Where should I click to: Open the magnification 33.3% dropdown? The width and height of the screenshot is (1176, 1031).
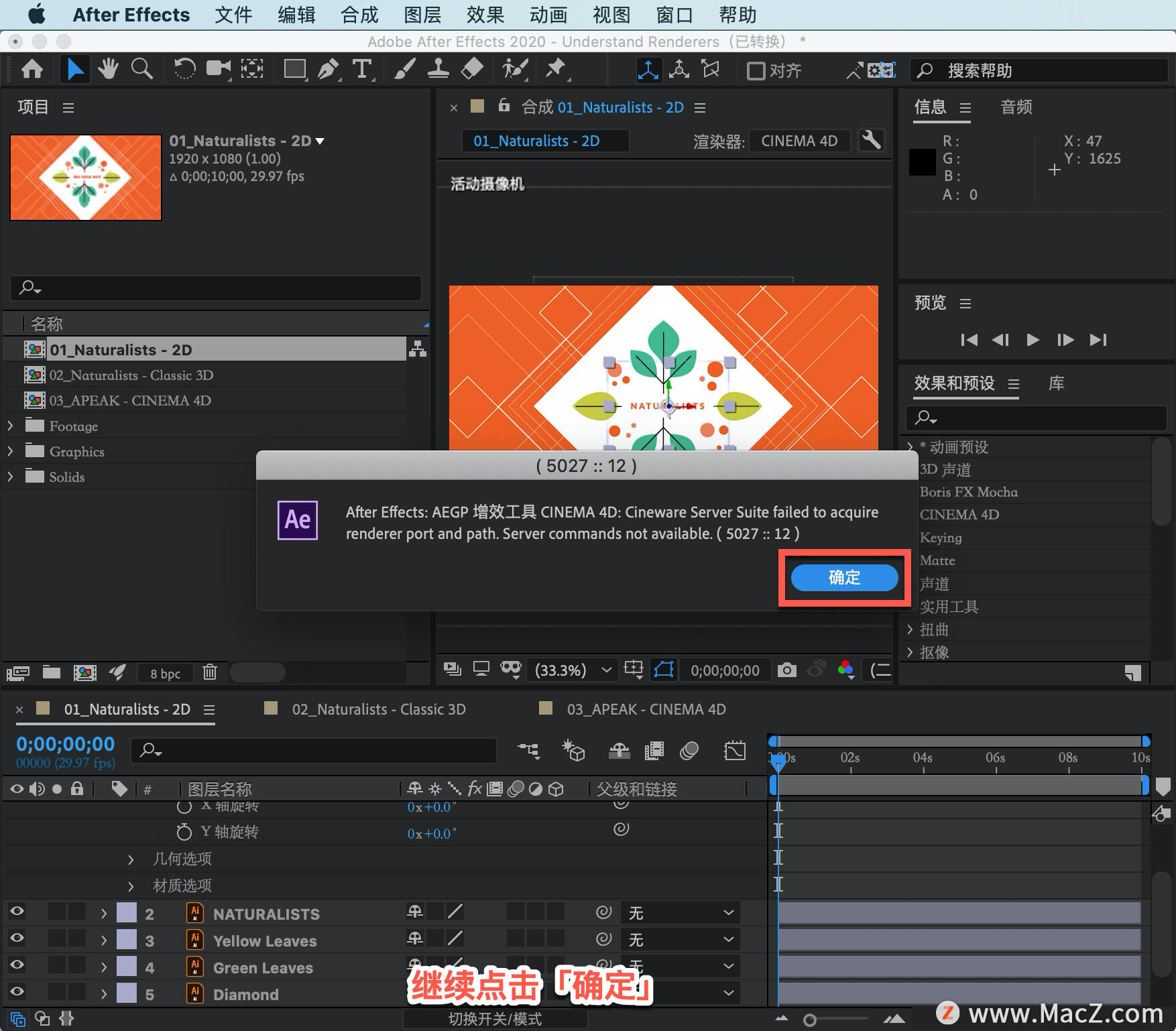click(573, 670)
